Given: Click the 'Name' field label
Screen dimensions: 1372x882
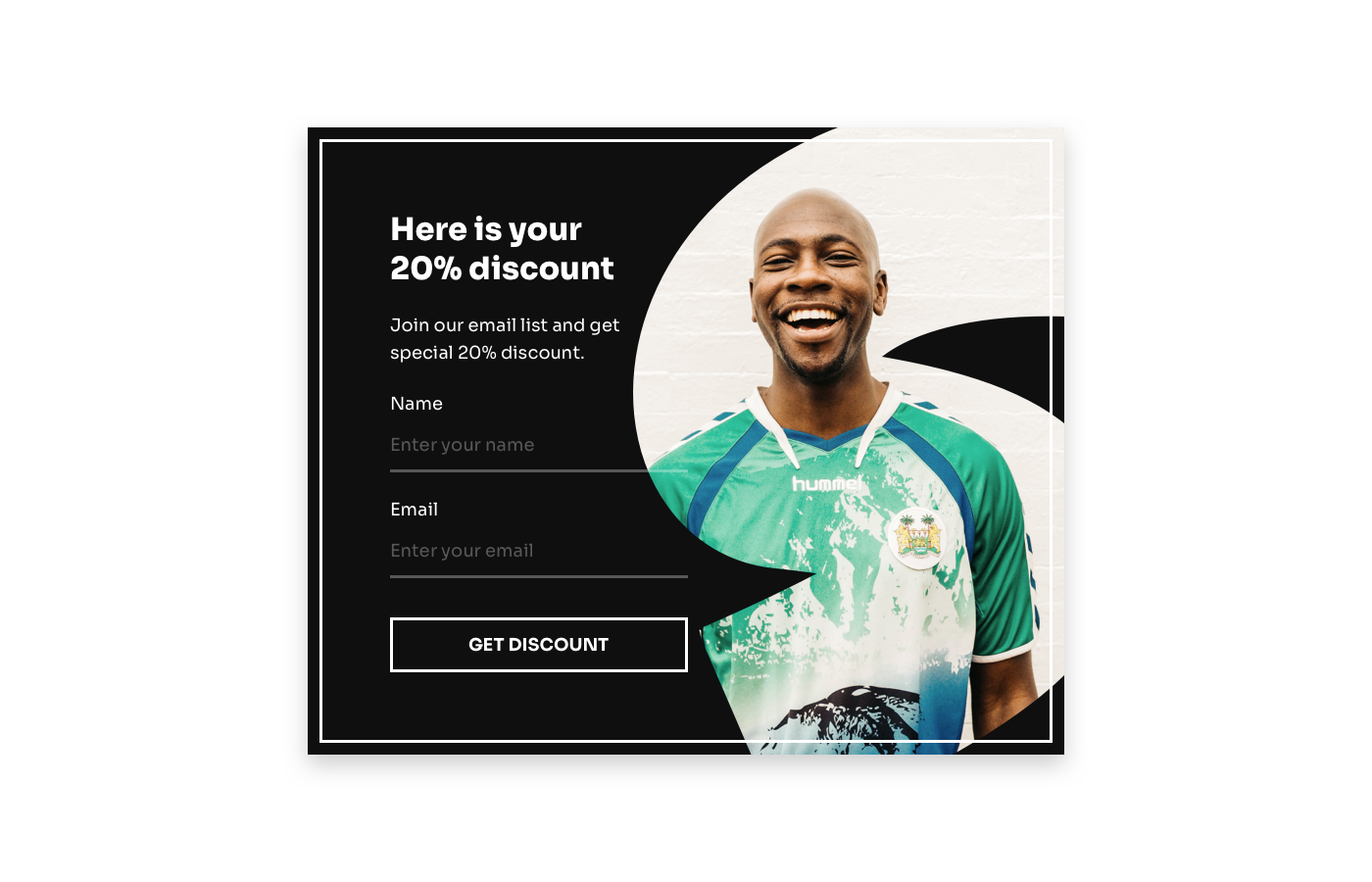Looking at the screenshot, I should pyautogui.click(x=416, y=404).
